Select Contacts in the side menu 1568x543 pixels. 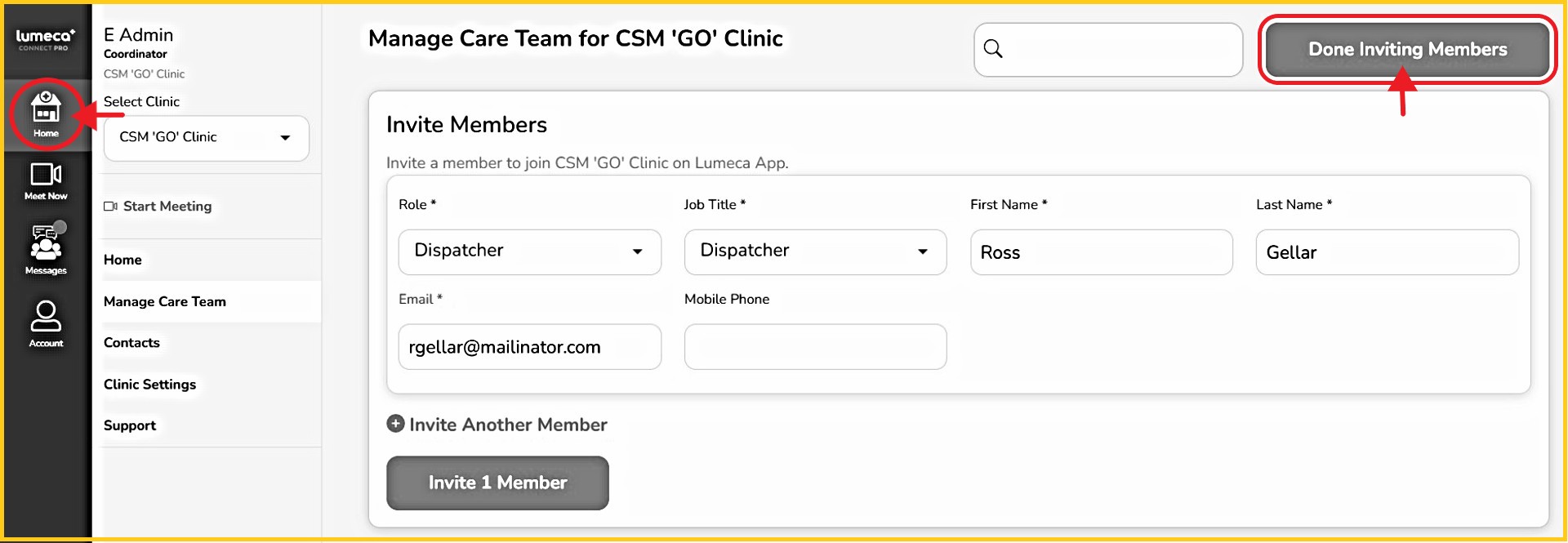coord(131,343)
